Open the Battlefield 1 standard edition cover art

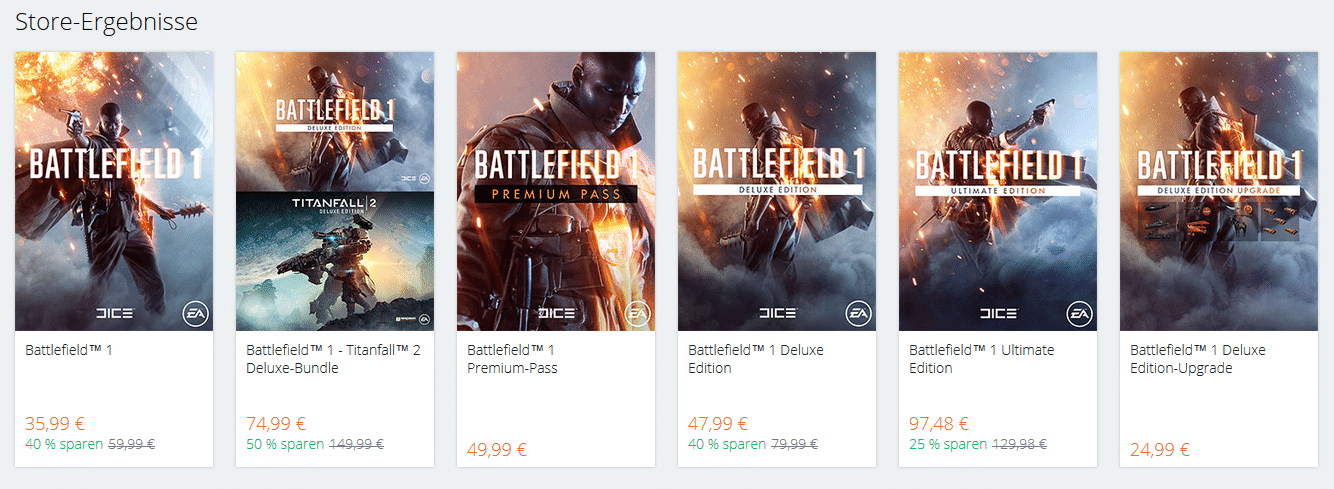click(114, 191)
